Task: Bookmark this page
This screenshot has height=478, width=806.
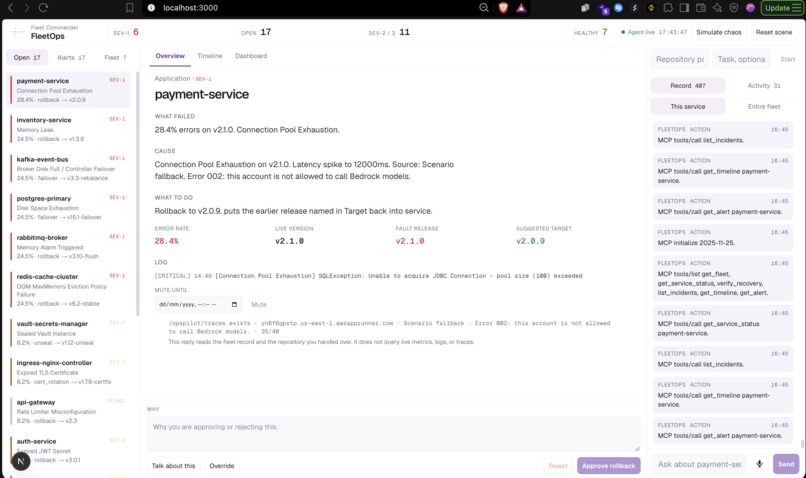Action: coord(130,8)
